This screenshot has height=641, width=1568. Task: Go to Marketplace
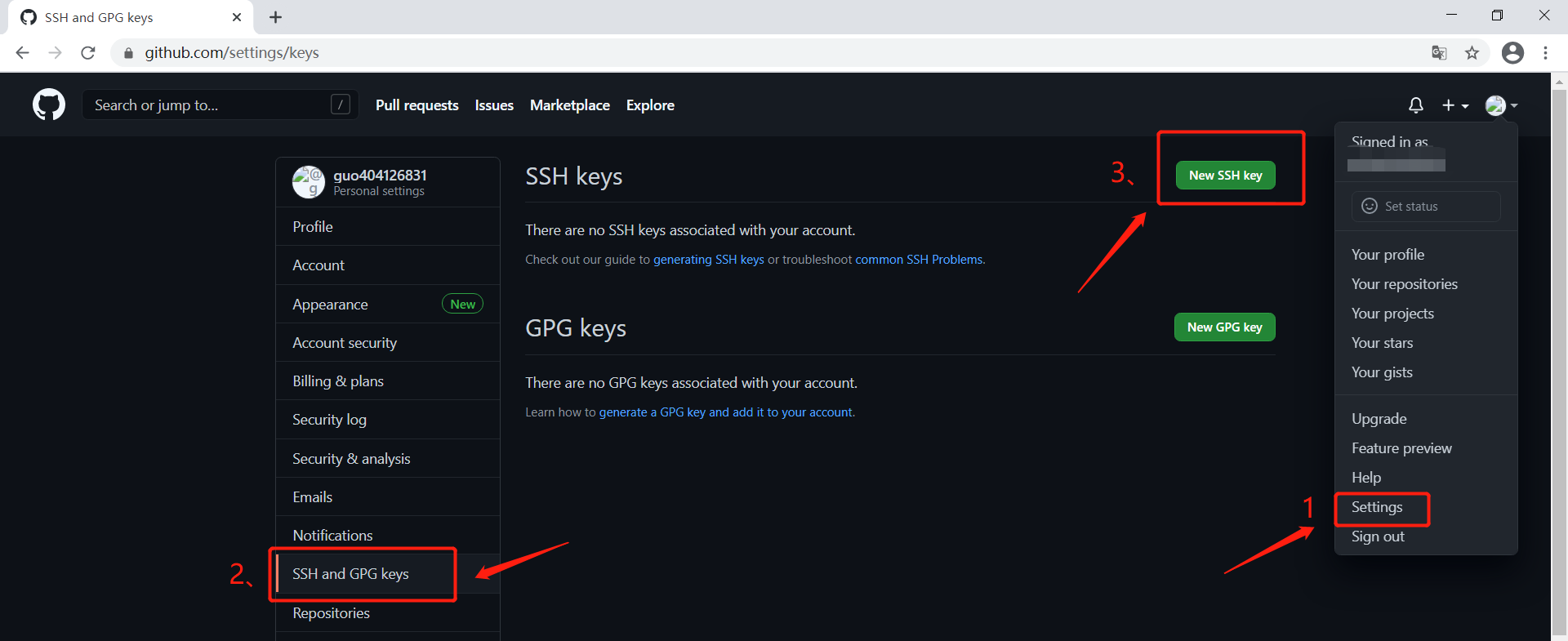pos(570,105)
